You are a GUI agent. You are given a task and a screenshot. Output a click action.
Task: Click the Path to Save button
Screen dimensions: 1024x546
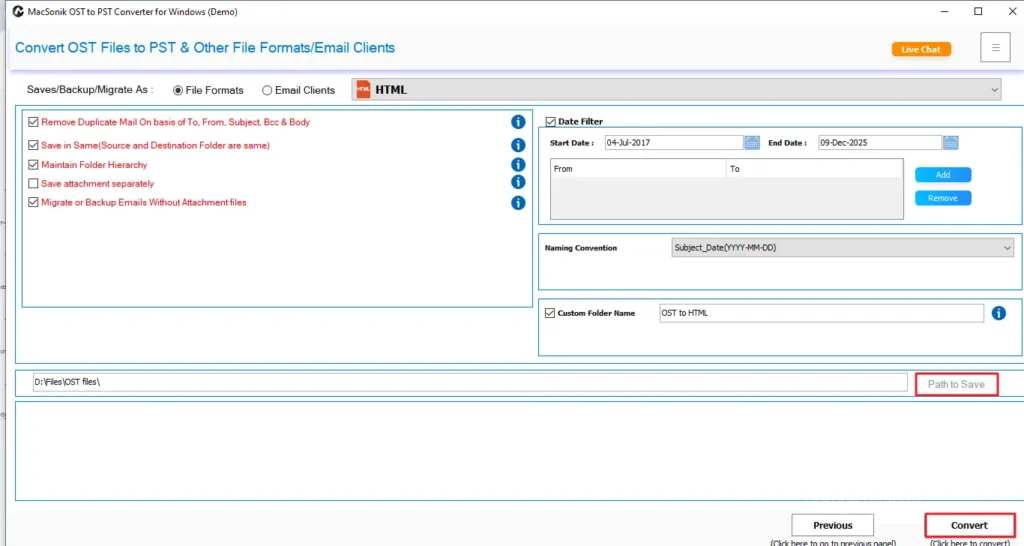956,384
